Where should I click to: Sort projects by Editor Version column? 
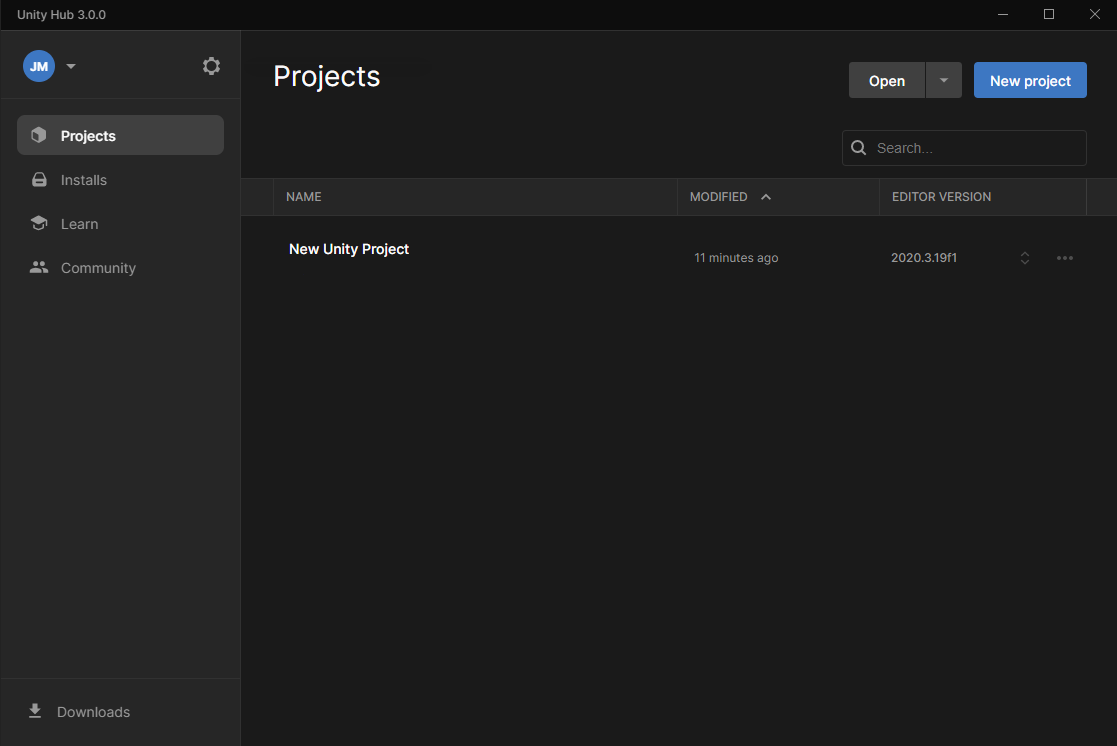point(941,197)
